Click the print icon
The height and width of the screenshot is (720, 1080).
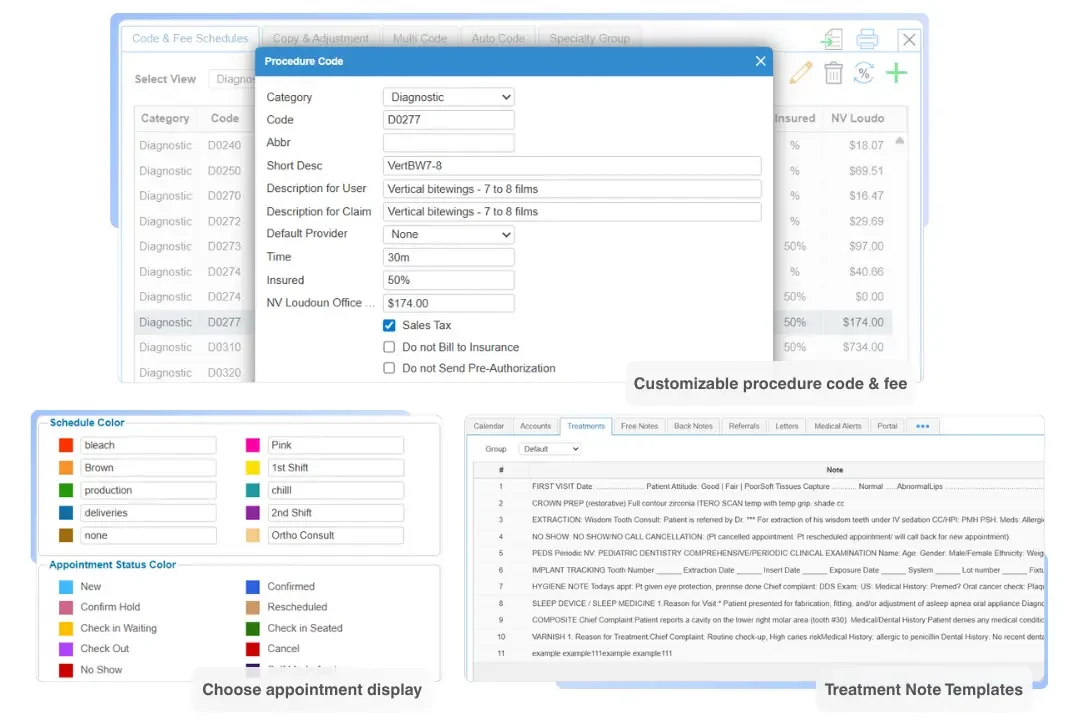[867, 38]
